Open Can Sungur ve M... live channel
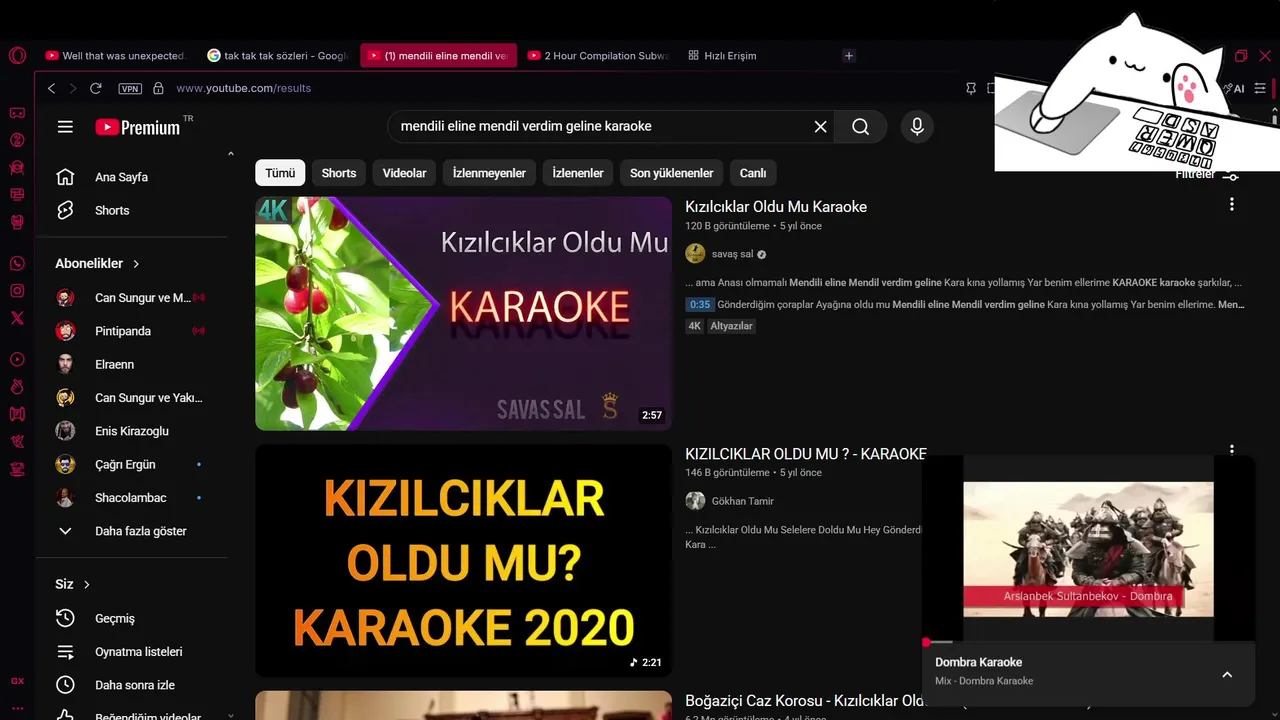 131,298
